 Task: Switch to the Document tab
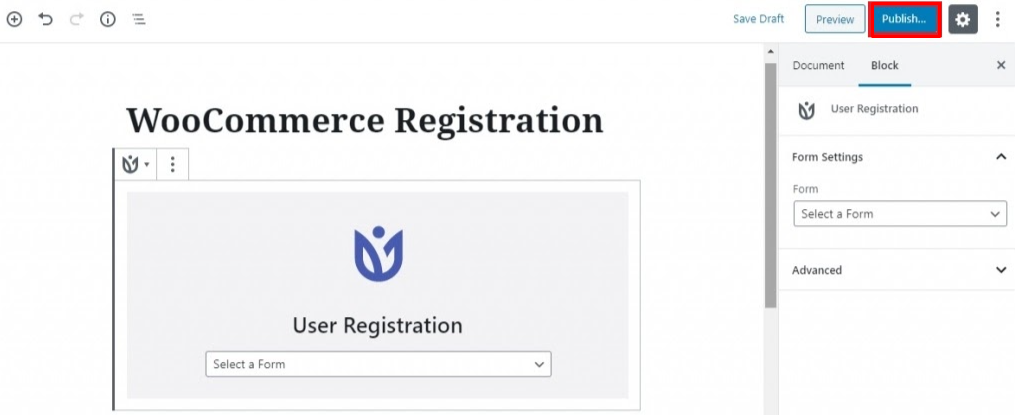(818, 65)
